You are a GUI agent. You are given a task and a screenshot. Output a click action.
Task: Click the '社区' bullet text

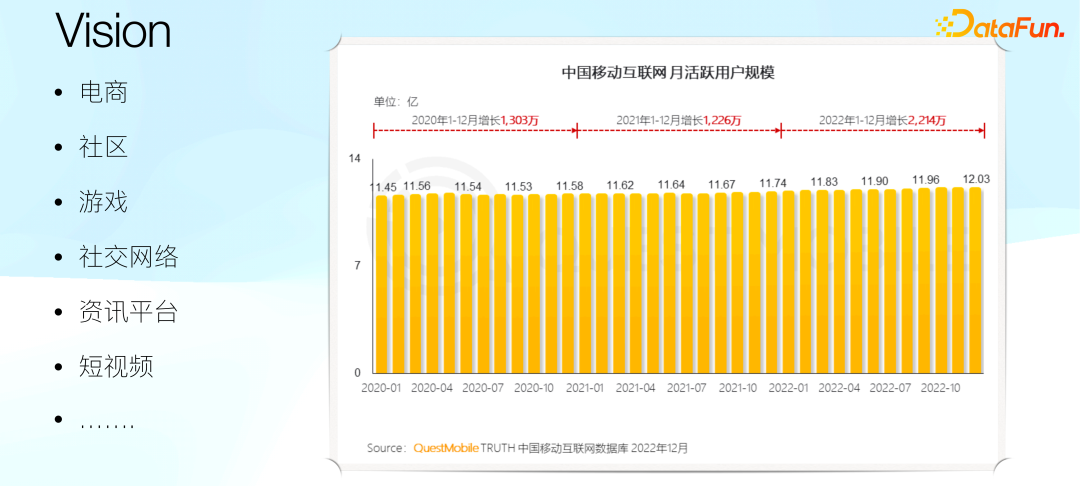click(x=104, y=147)
